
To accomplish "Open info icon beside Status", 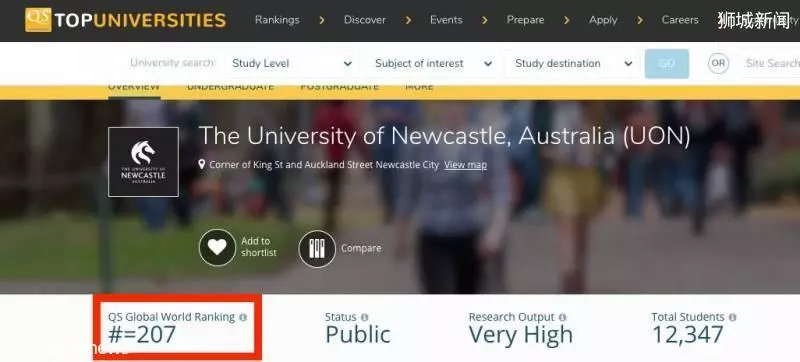I will pyautogui.click(x=364, y=317).
